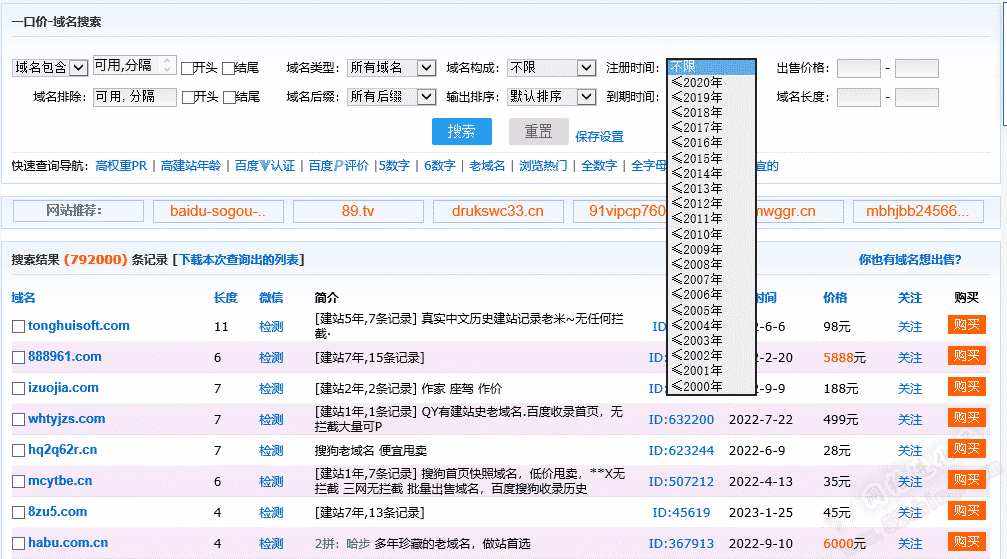Visit recommended site mbhjbb24566...

(x=918, y=211)
